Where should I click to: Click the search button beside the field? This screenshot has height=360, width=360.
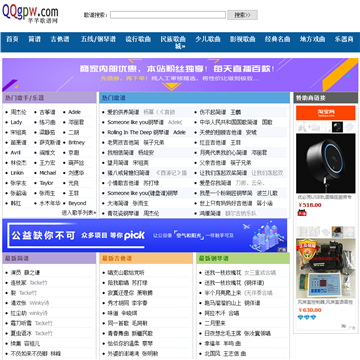(242, 15)
